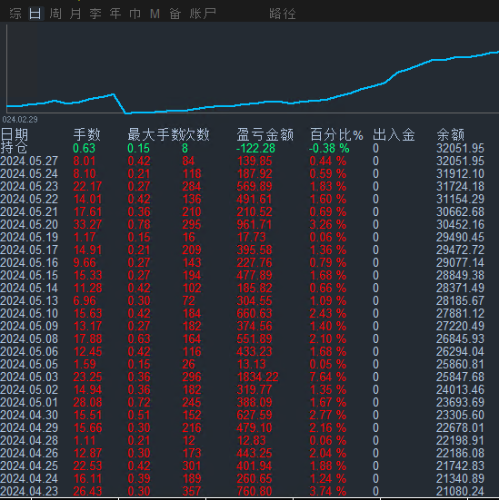Click profit 627.59 on 2024.04.30
This screenshot has height=500, width=499.
coord(254,415)
